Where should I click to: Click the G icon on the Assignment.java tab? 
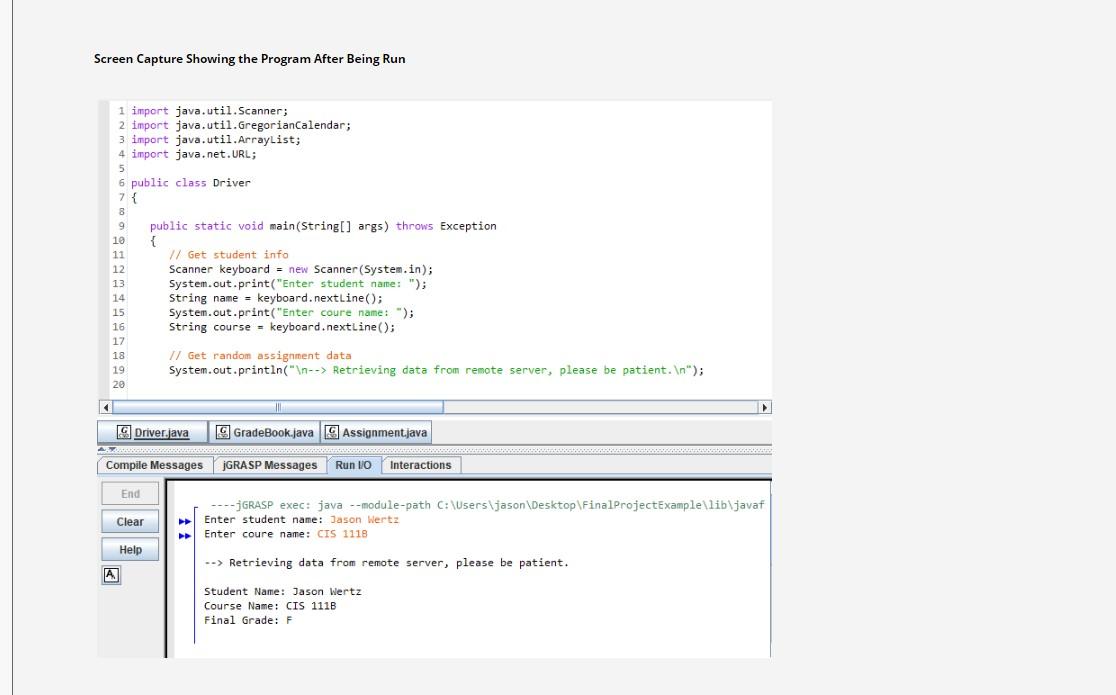click(x=330, y=432)
